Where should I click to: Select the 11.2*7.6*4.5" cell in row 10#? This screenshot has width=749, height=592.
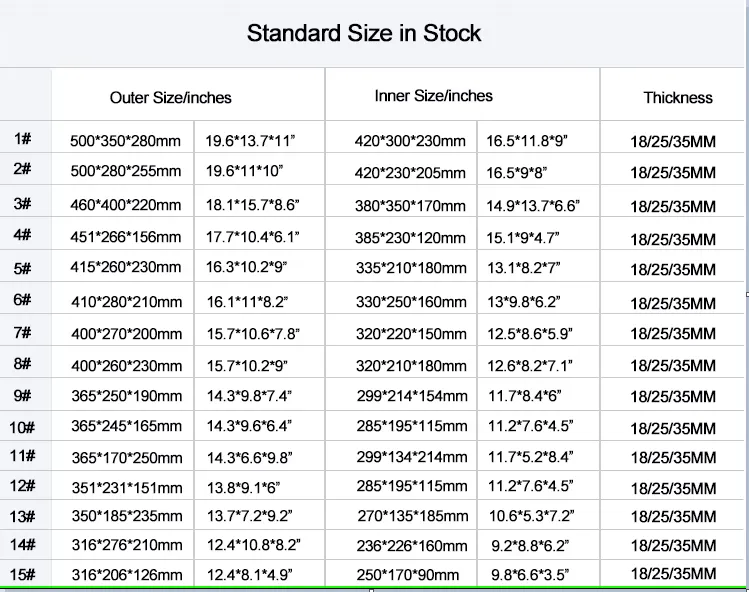538,426
